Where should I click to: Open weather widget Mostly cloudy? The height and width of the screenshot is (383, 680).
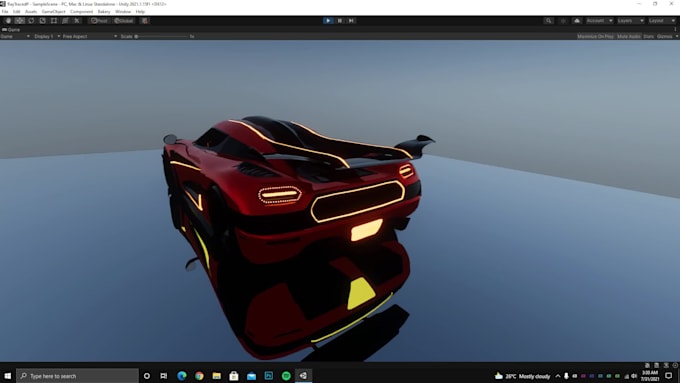click(522, 376)
